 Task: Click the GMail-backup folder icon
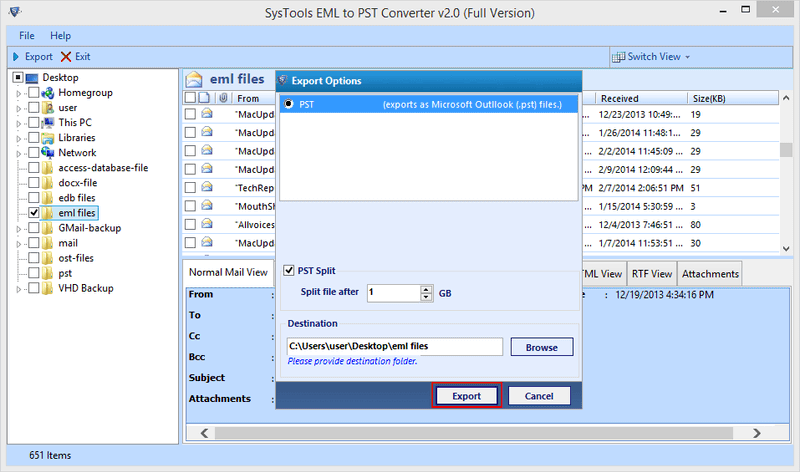48,228
